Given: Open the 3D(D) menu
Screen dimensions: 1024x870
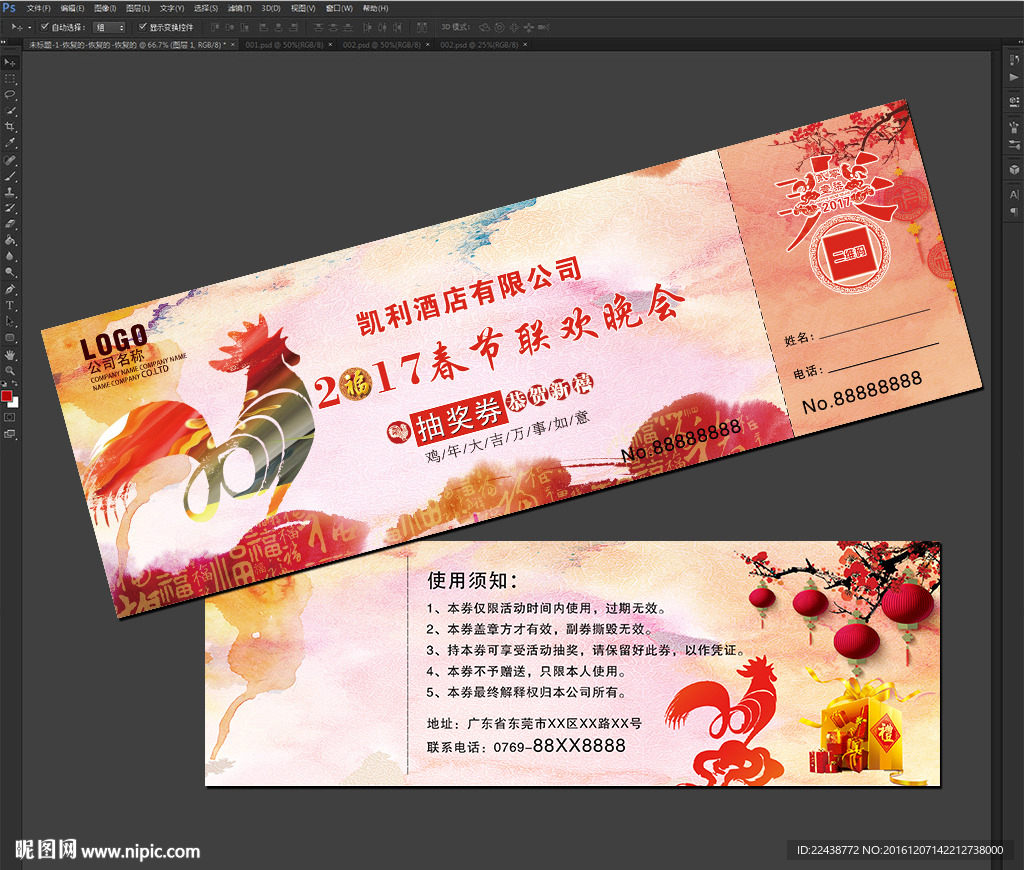Looking at the screenshot, I should coord(271,8).
